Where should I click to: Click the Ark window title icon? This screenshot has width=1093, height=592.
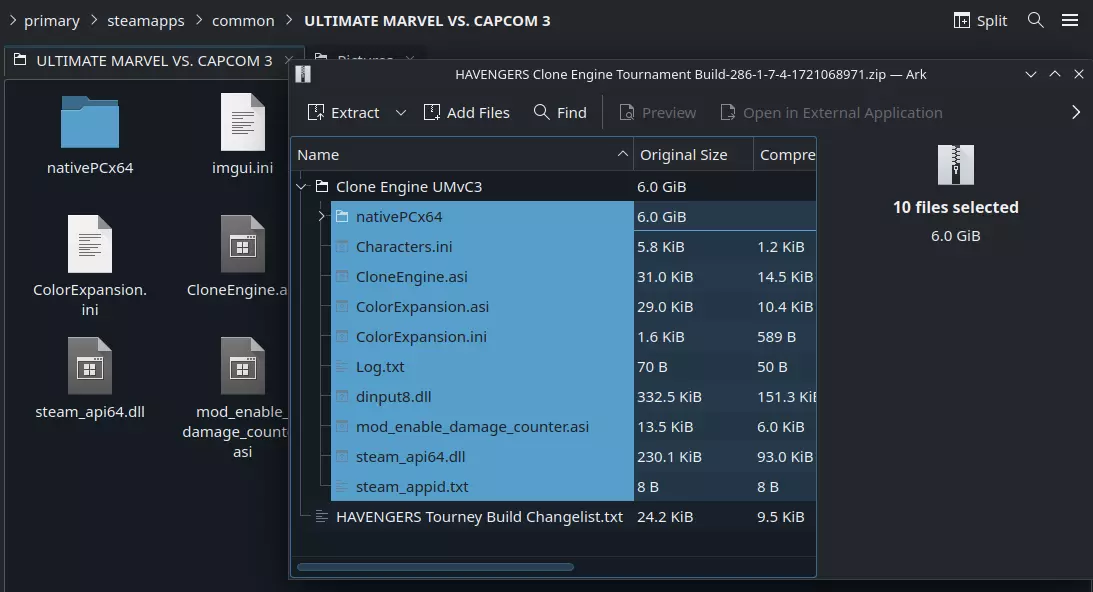[x=303, y=75]
